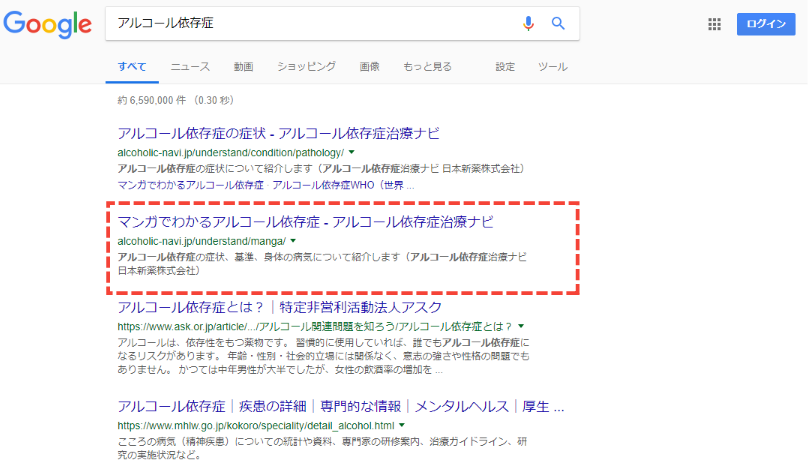Open result アルコール依存症｜疾患の詳細｜専門的な情報
808x469 pixels.
341,407
